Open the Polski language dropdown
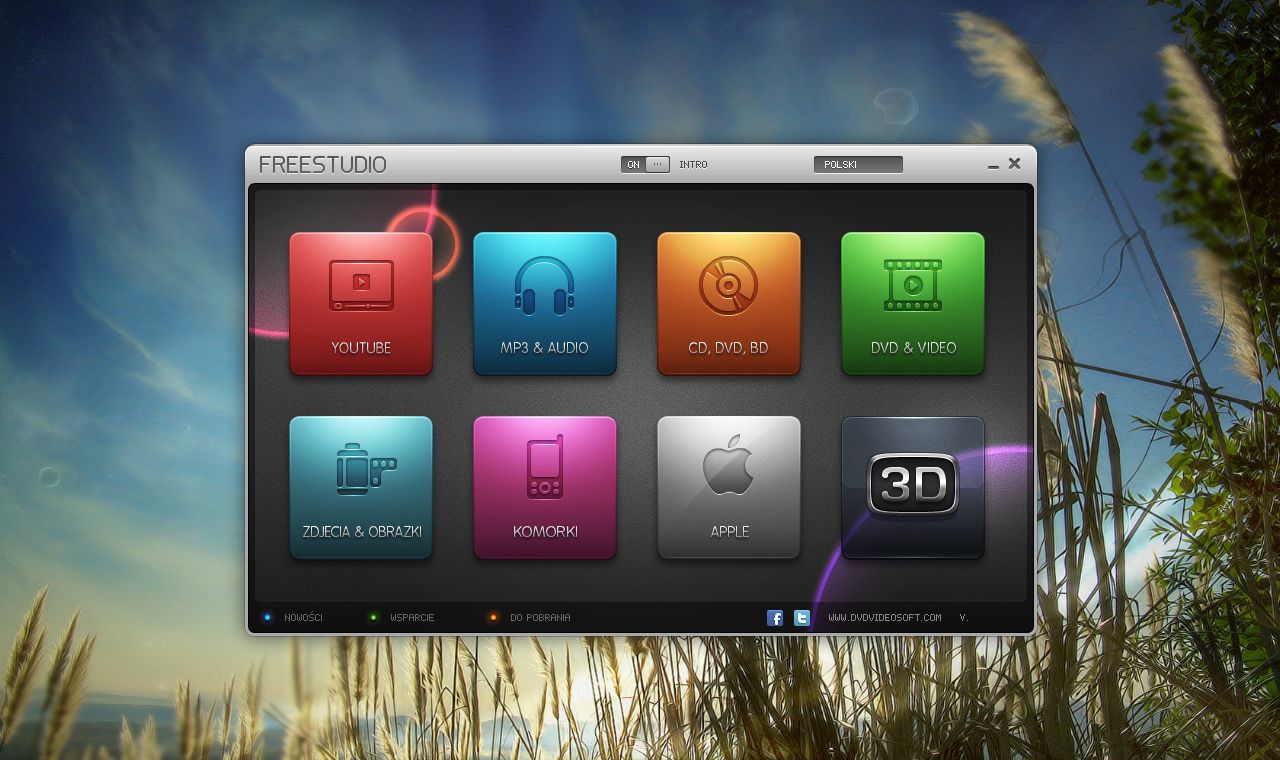 click(x=858, y=164)
